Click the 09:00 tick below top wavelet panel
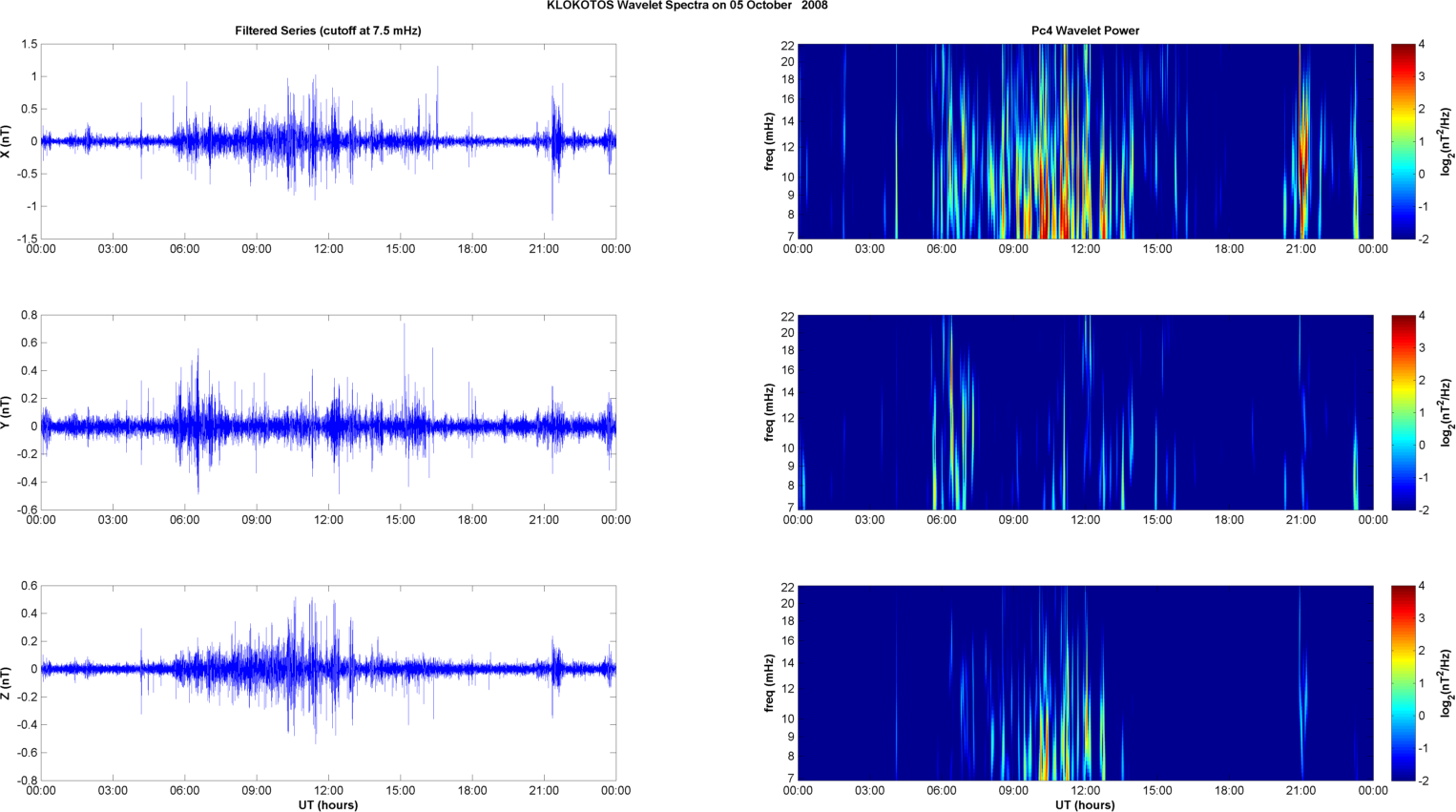The width and height of the screenshot is (1456, 812). click(1013, 249)
